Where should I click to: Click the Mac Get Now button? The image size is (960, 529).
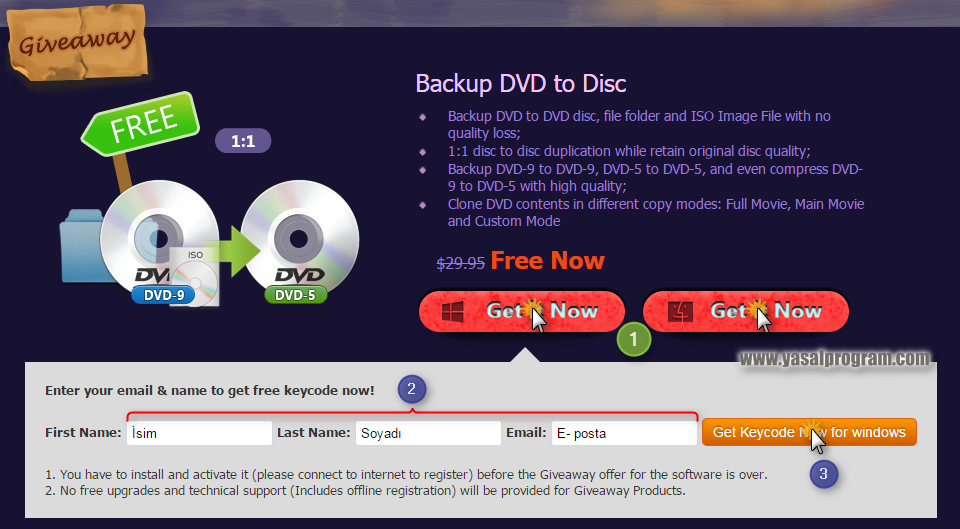coord(746,311)
